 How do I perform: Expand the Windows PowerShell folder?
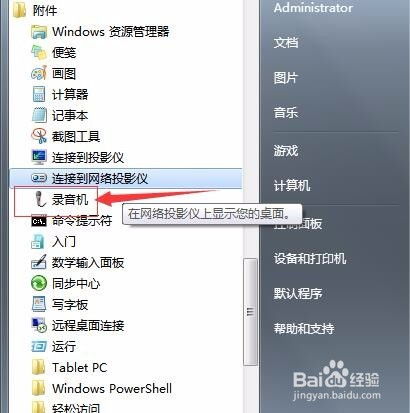[x=102, y=389]
